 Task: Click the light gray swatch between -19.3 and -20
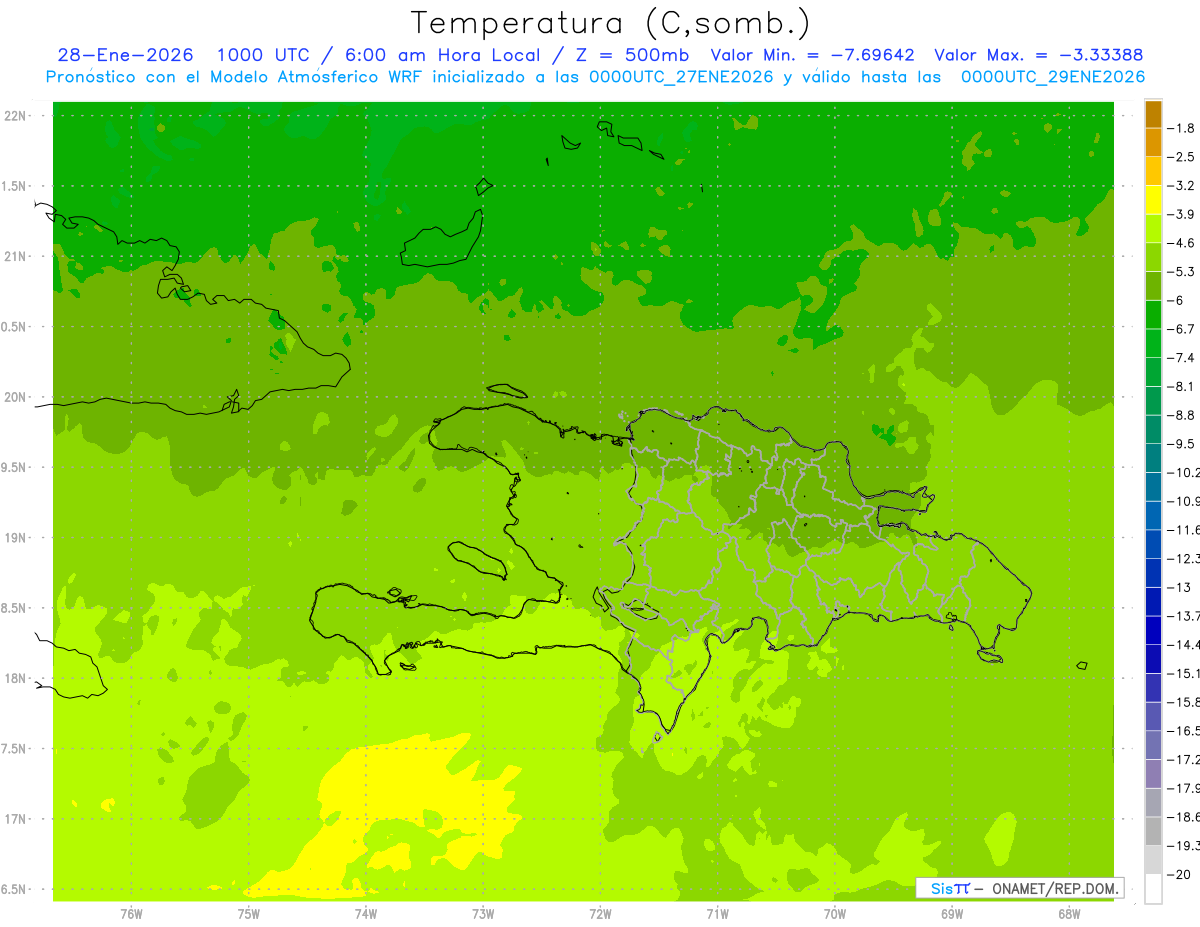pos(1153,860)
